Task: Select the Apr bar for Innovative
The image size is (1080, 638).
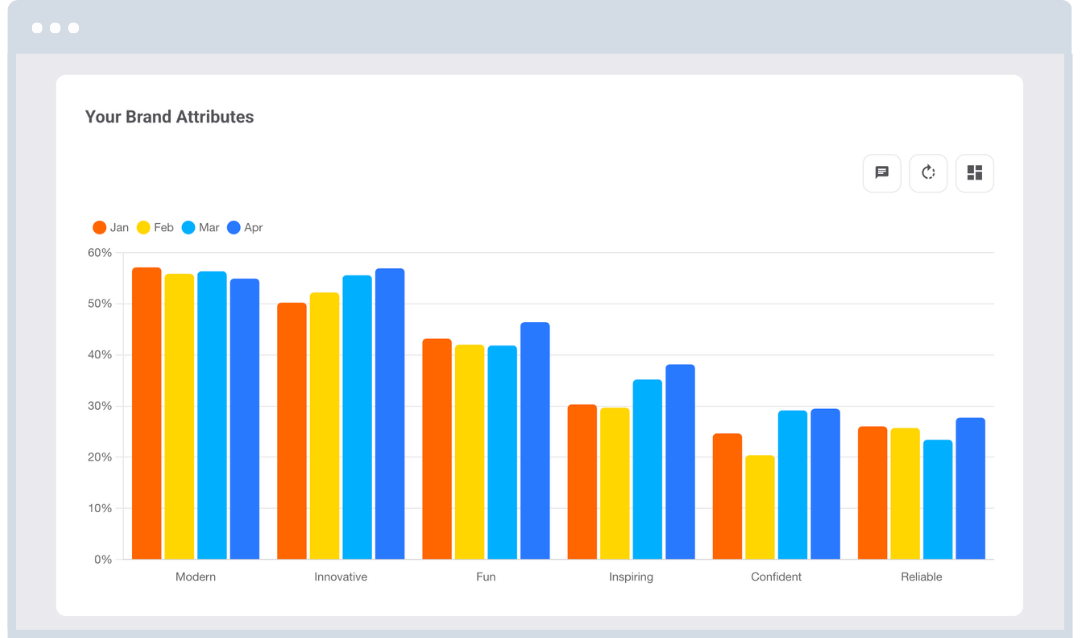Action: [390, 414]
